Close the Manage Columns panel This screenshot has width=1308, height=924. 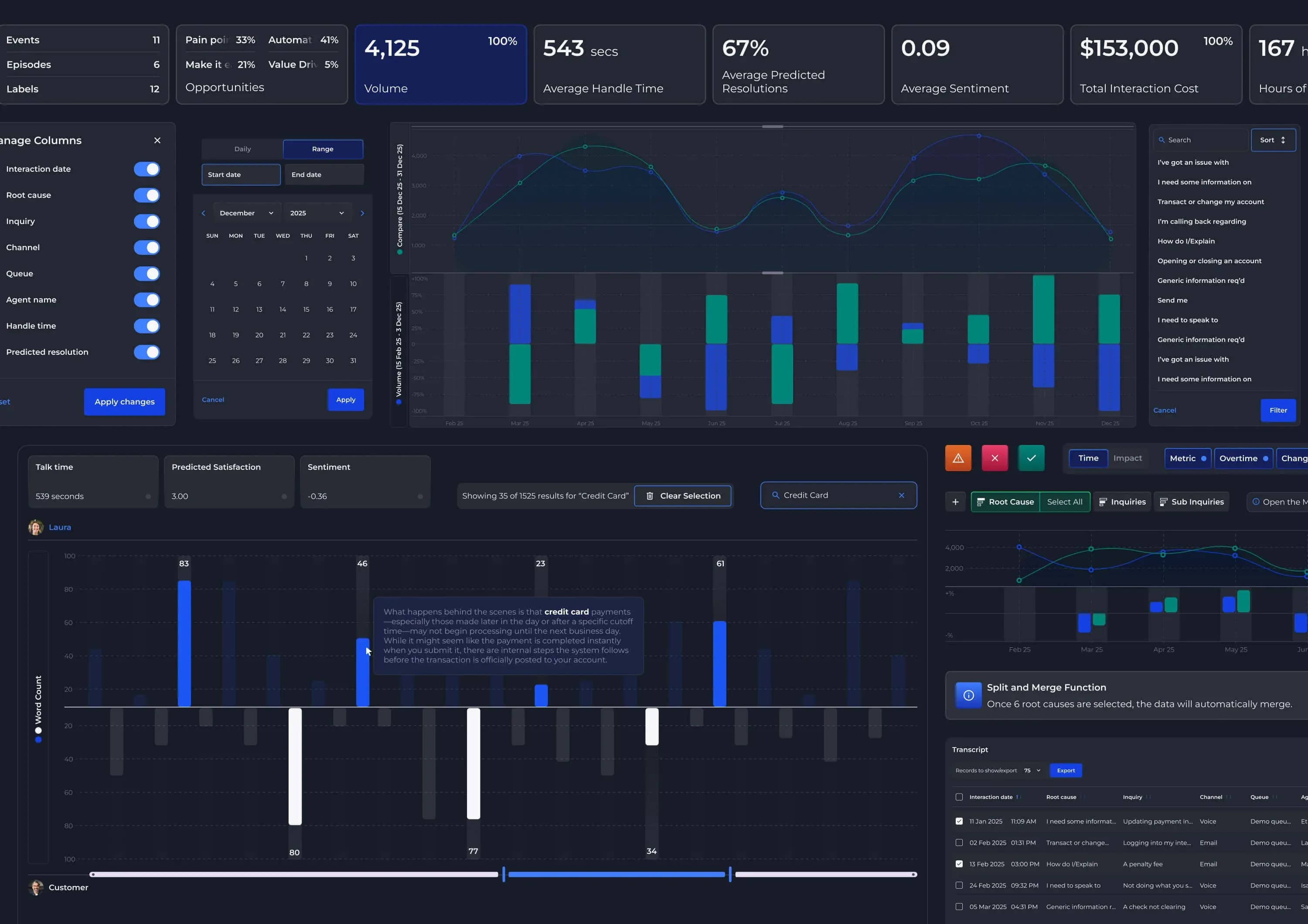coord(157,141)
